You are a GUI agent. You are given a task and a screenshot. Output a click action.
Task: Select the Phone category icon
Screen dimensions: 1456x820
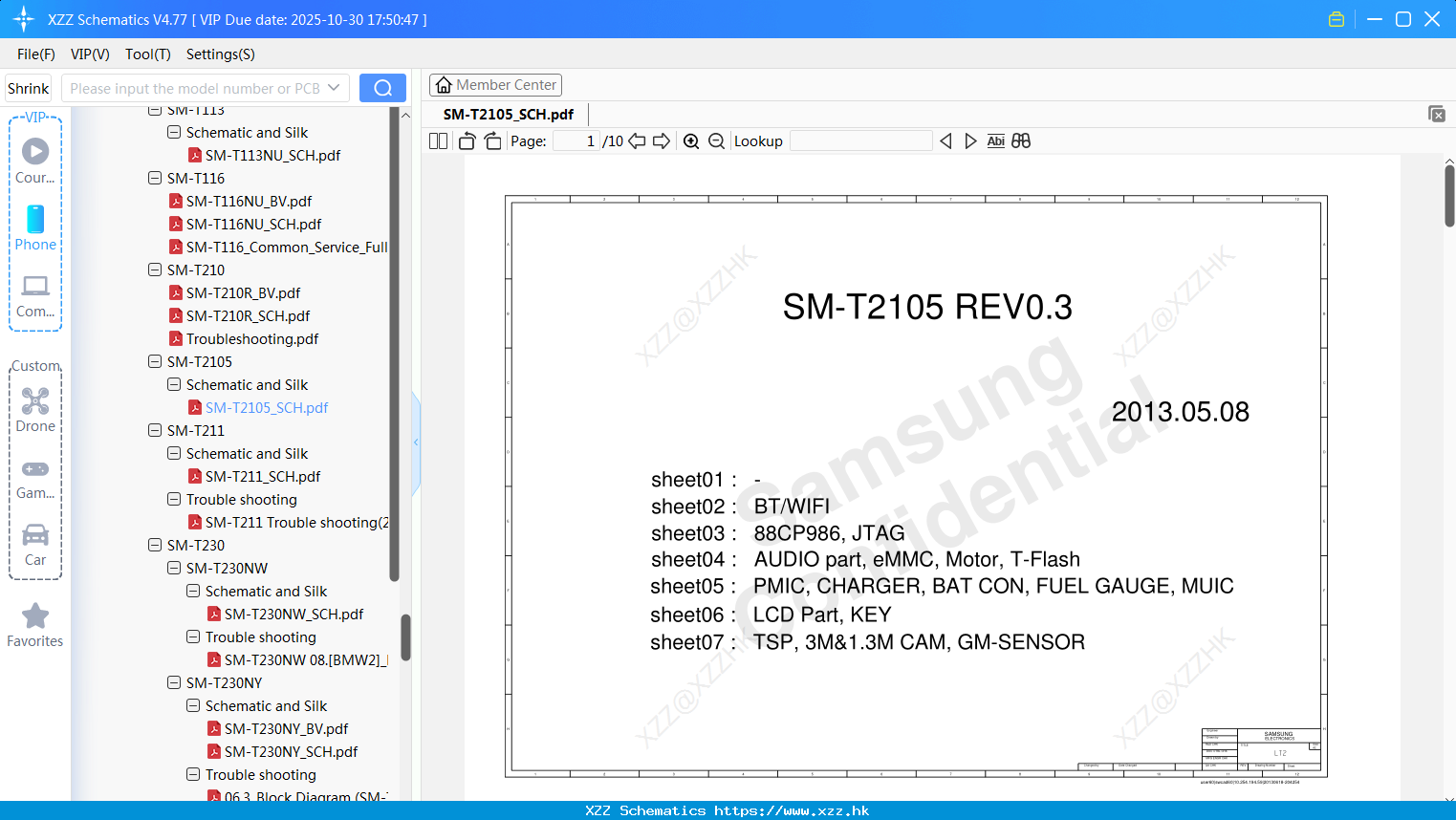click(35, 228)
